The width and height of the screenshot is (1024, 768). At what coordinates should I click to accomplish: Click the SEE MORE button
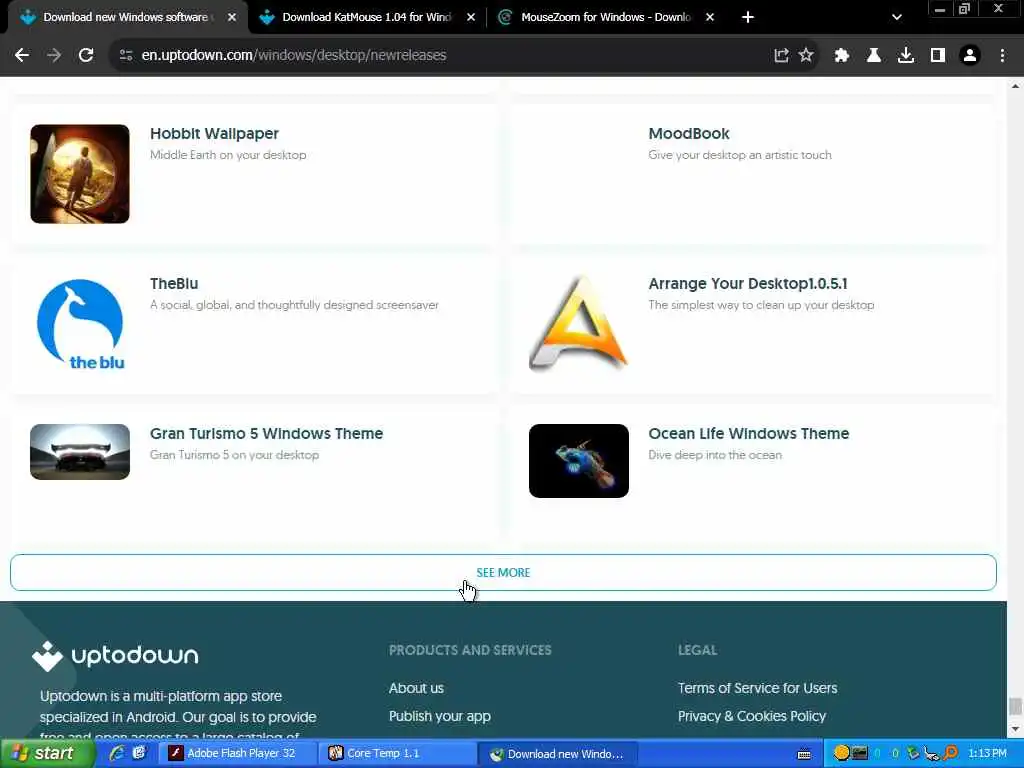point(503,573)
